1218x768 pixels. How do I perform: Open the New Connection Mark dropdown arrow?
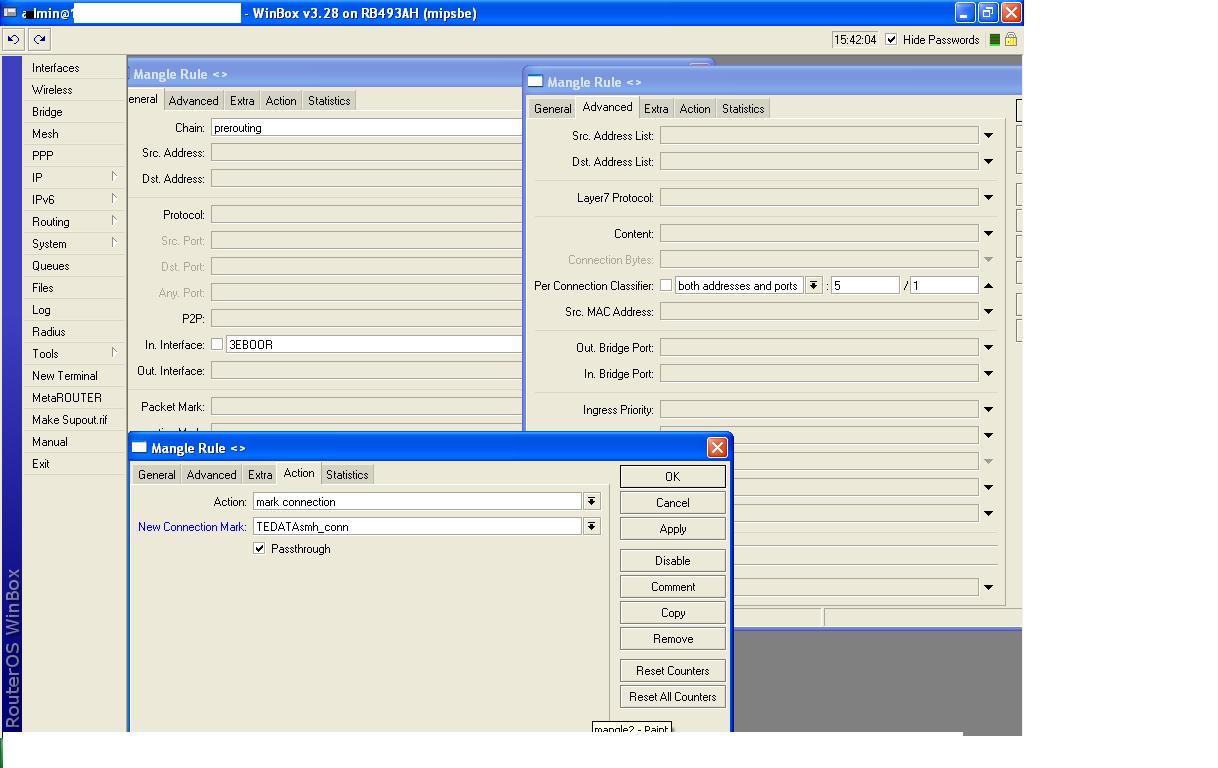pos(592,526)
